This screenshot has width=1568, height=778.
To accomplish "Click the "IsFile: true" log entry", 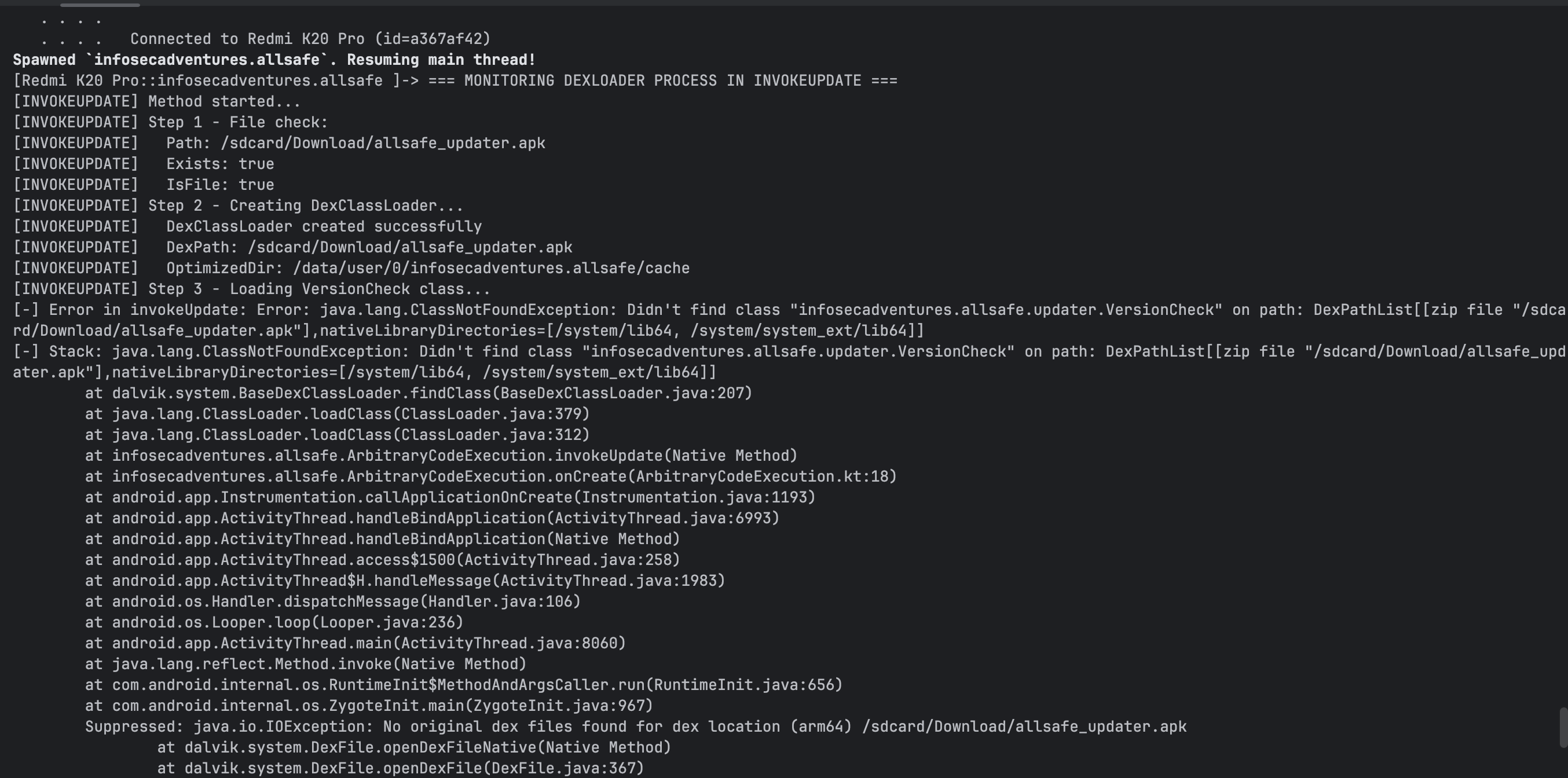I will [x=219, y=185].
